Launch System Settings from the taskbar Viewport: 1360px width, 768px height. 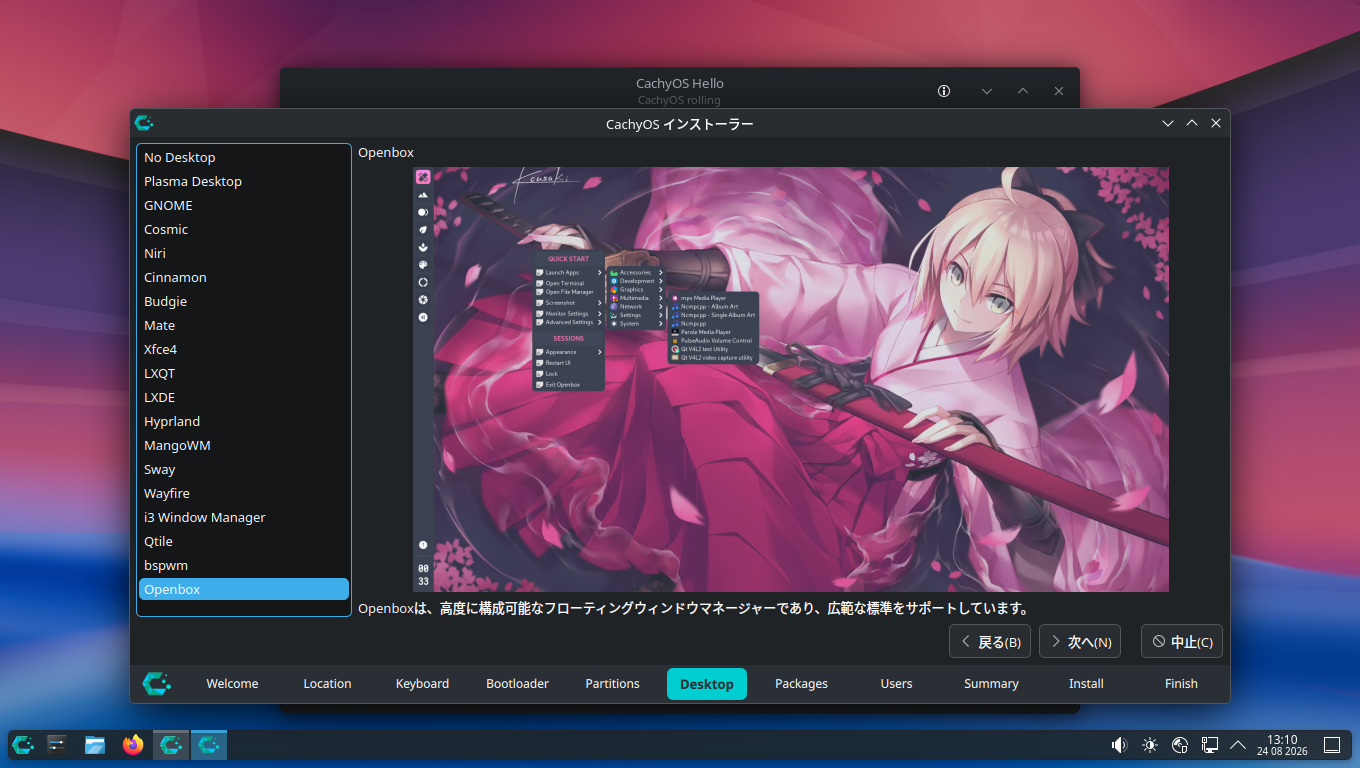pos(57,744)
